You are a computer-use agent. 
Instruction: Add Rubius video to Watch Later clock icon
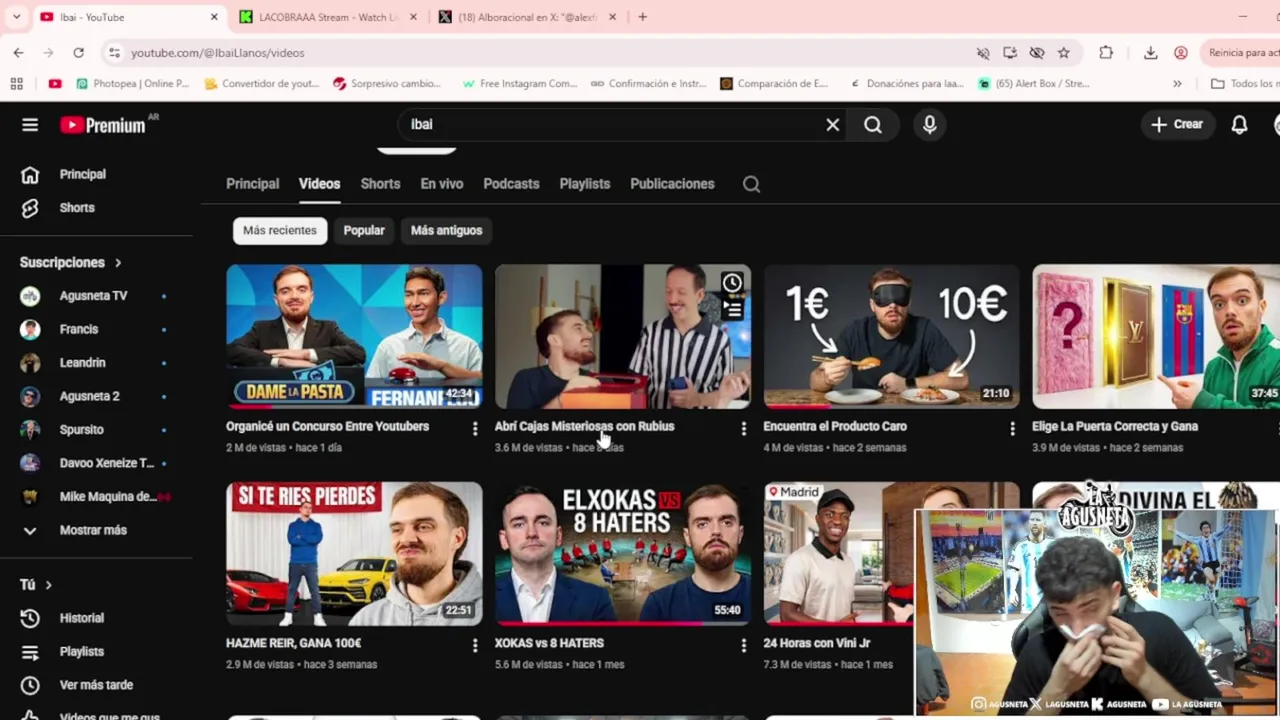pos(733,283)
